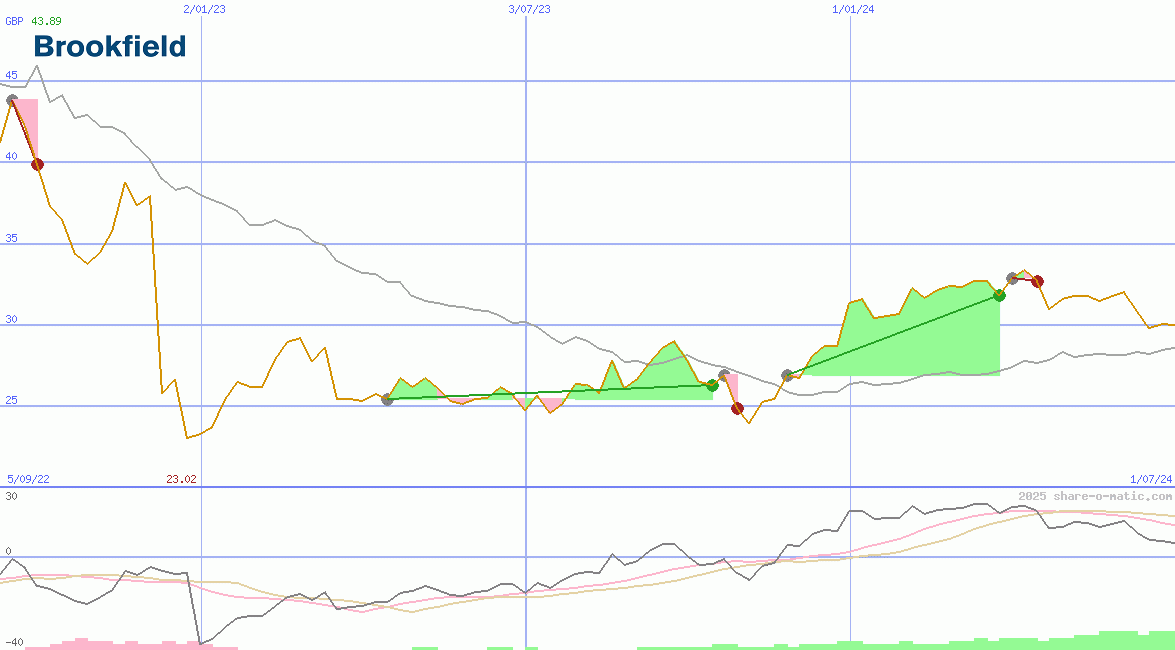Click the 40 price axis label
Screen dimensions: 1175x650
click(11, 156)
